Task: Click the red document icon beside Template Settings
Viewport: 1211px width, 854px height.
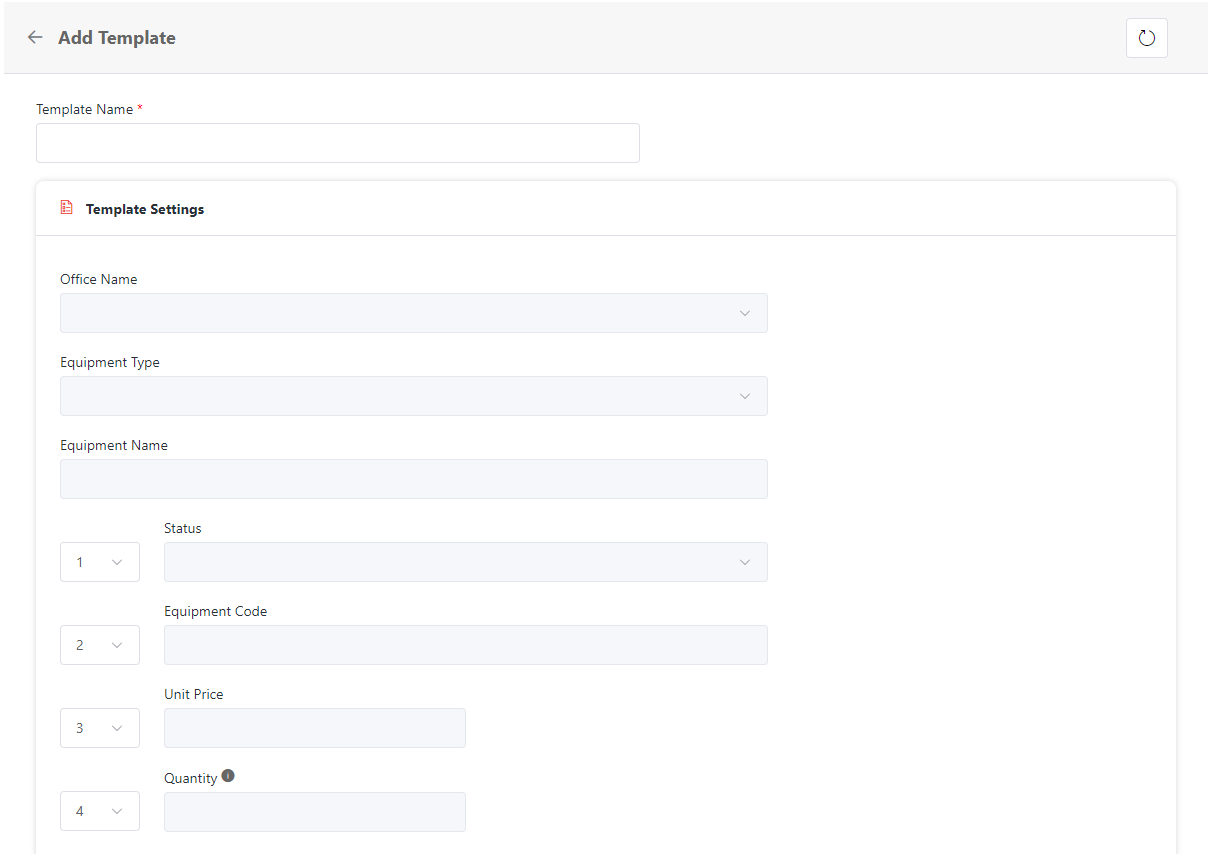Action: (x=66, y=207)
